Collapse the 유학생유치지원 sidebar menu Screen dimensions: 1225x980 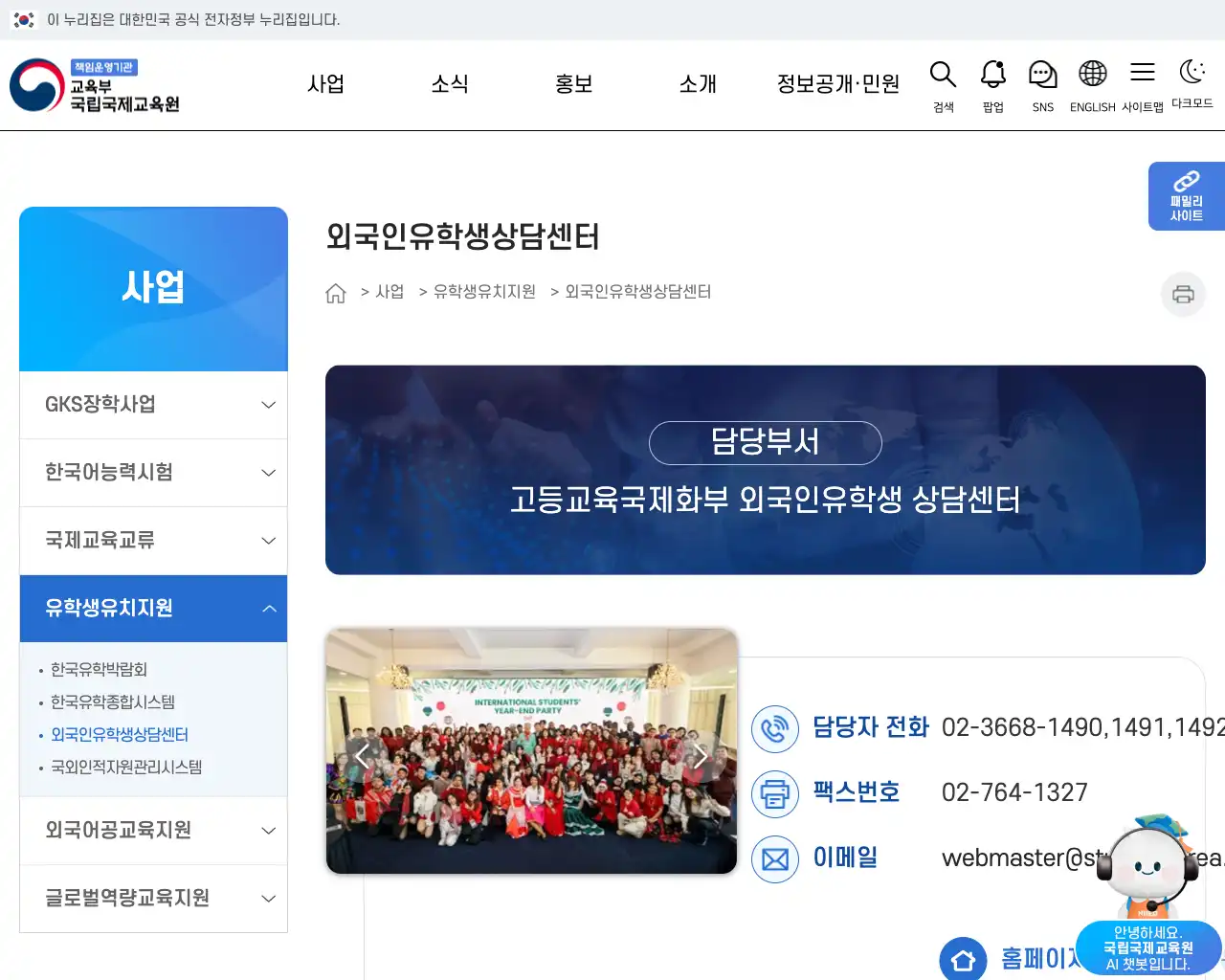point(153,609)
